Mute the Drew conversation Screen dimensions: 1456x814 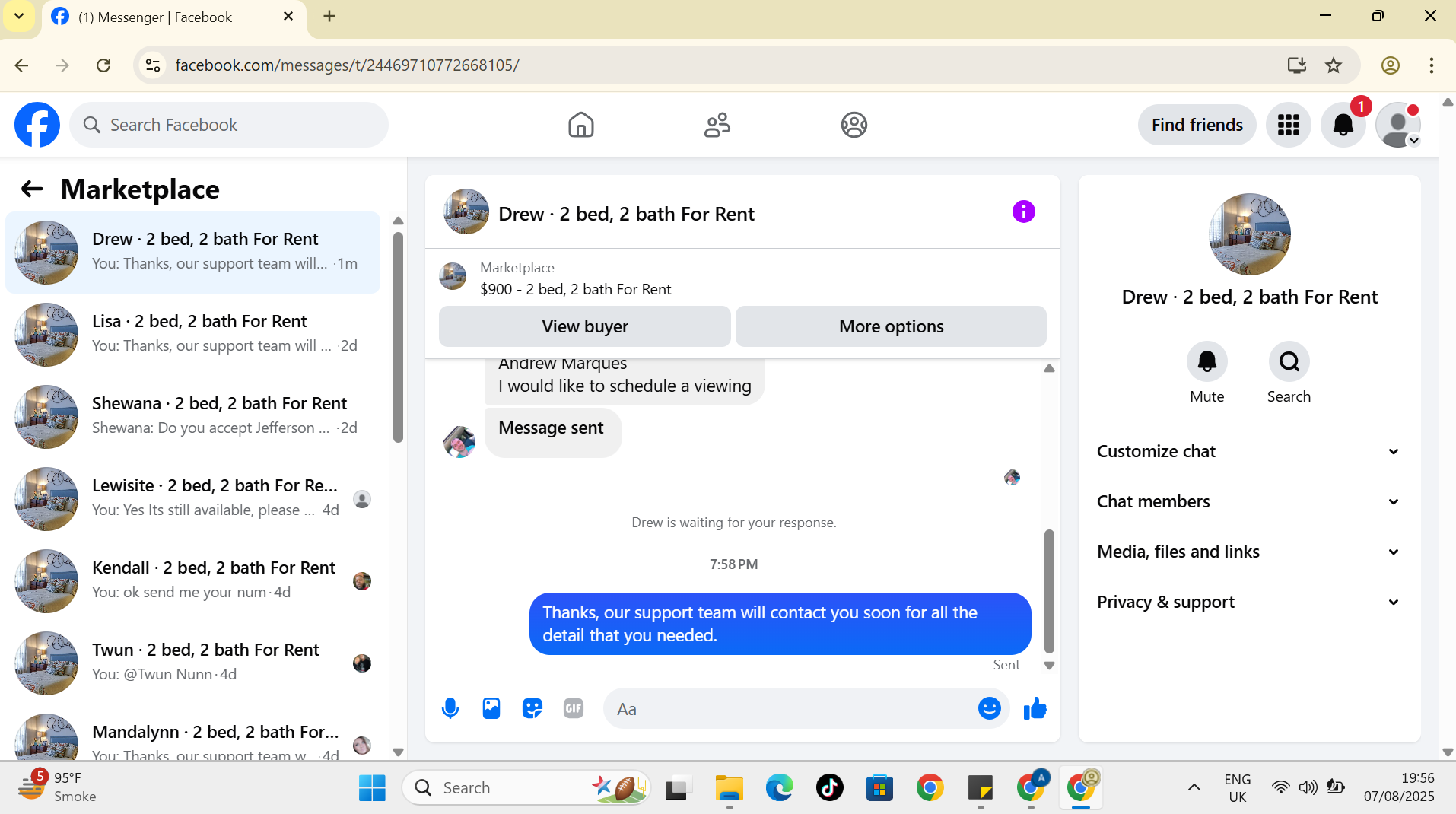[x=1207, y=361]
